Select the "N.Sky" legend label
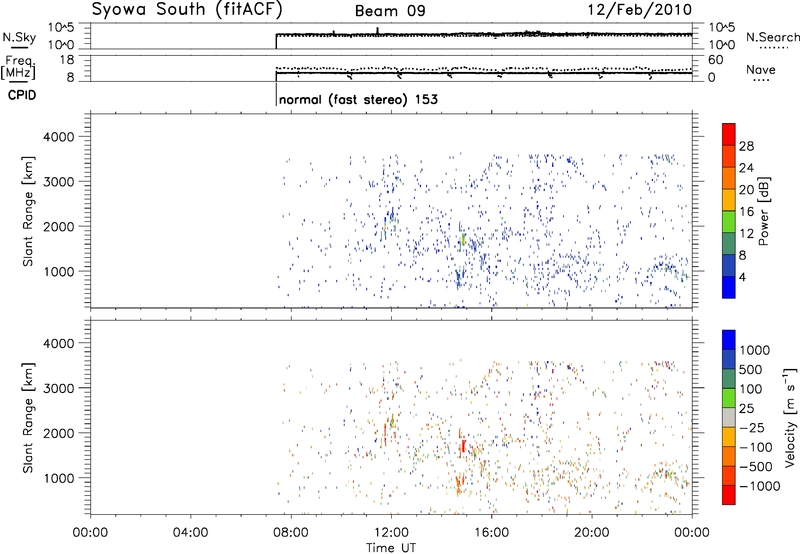Viewport: 800px width, 554px height. click(19, 37)
